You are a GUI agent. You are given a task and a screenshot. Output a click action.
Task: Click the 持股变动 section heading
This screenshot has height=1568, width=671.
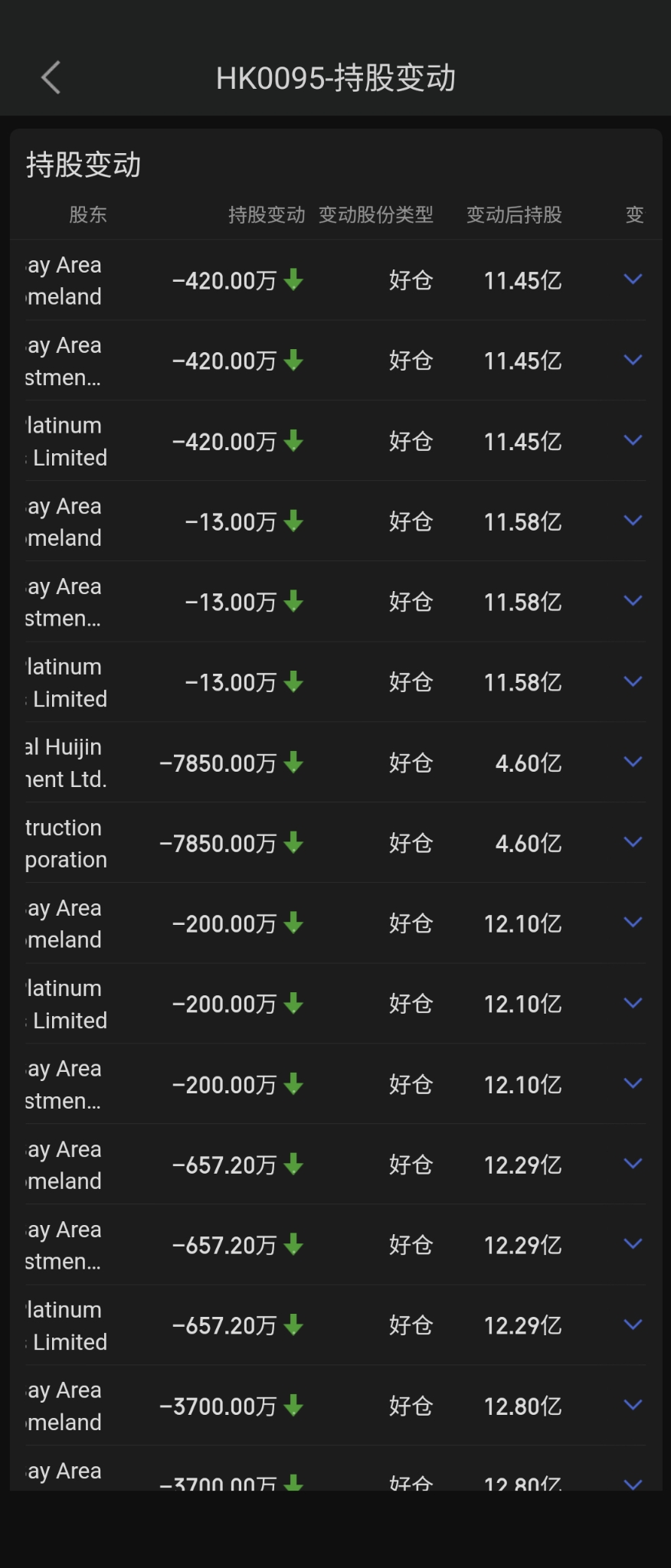pos(83,165)
